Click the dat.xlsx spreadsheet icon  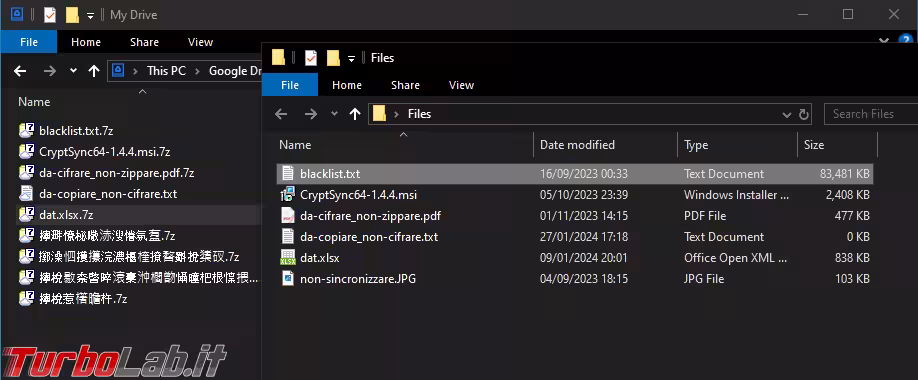coord(287,258)
